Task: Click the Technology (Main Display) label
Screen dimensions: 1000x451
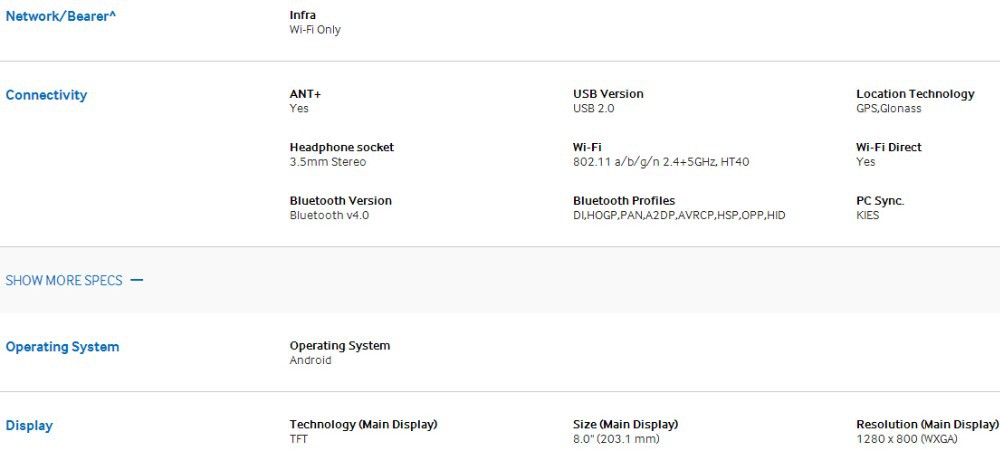Action: 363,425
